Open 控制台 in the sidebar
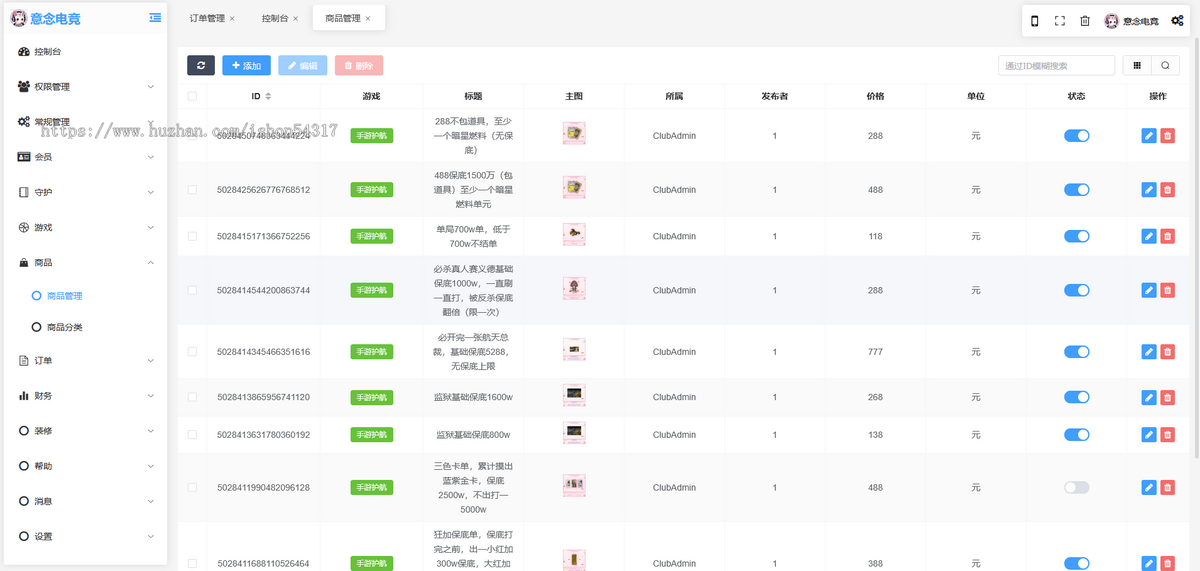1200x571 pixels. (86, 51)
